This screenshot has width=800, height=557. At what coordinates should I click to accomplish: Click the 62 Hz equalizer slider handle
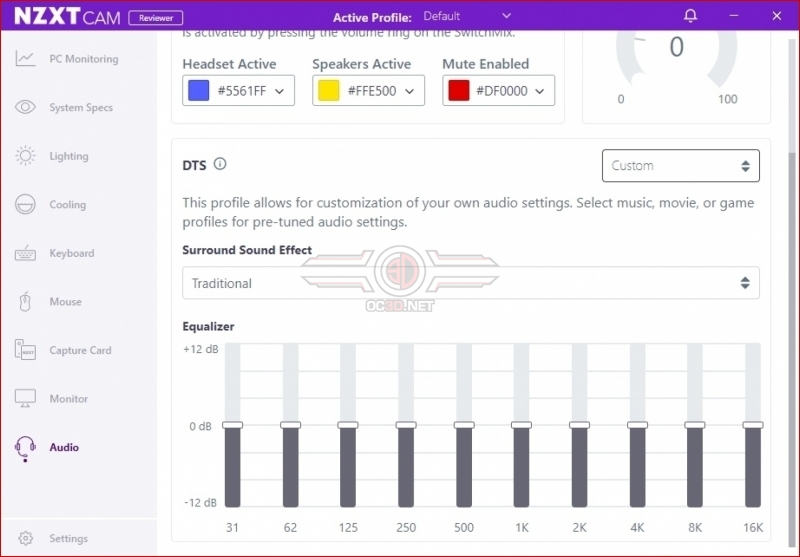click(x=290, y=425)
